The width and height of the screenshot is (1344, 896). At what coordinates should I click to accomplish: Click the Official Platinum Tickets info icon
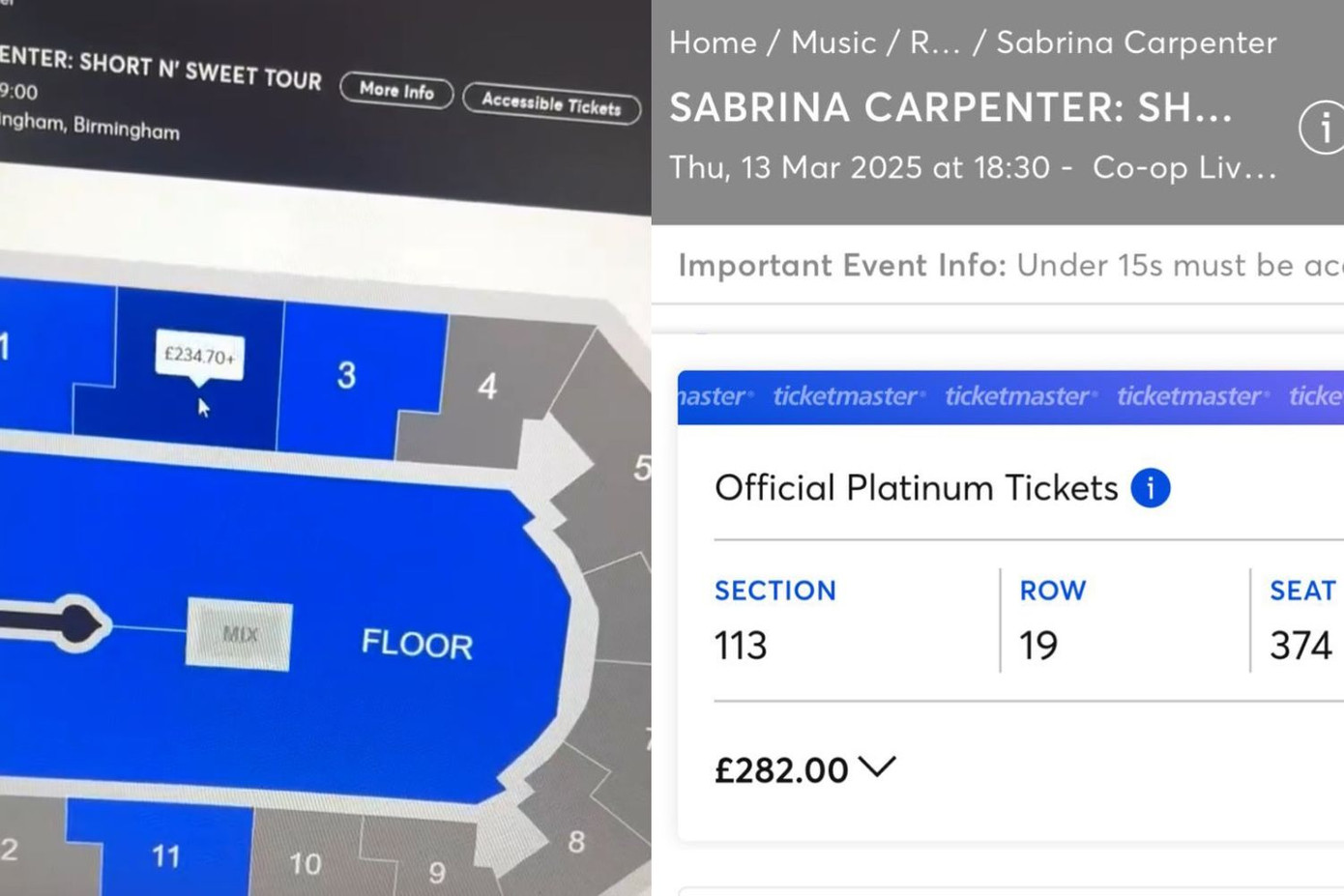(x=1151, y=488)
